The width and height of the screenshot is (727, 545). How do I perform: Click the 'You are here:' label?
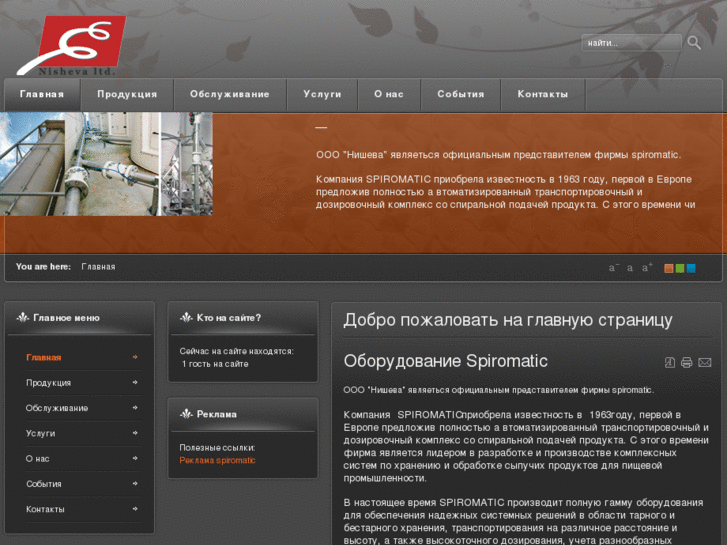[x=43, y=267]
